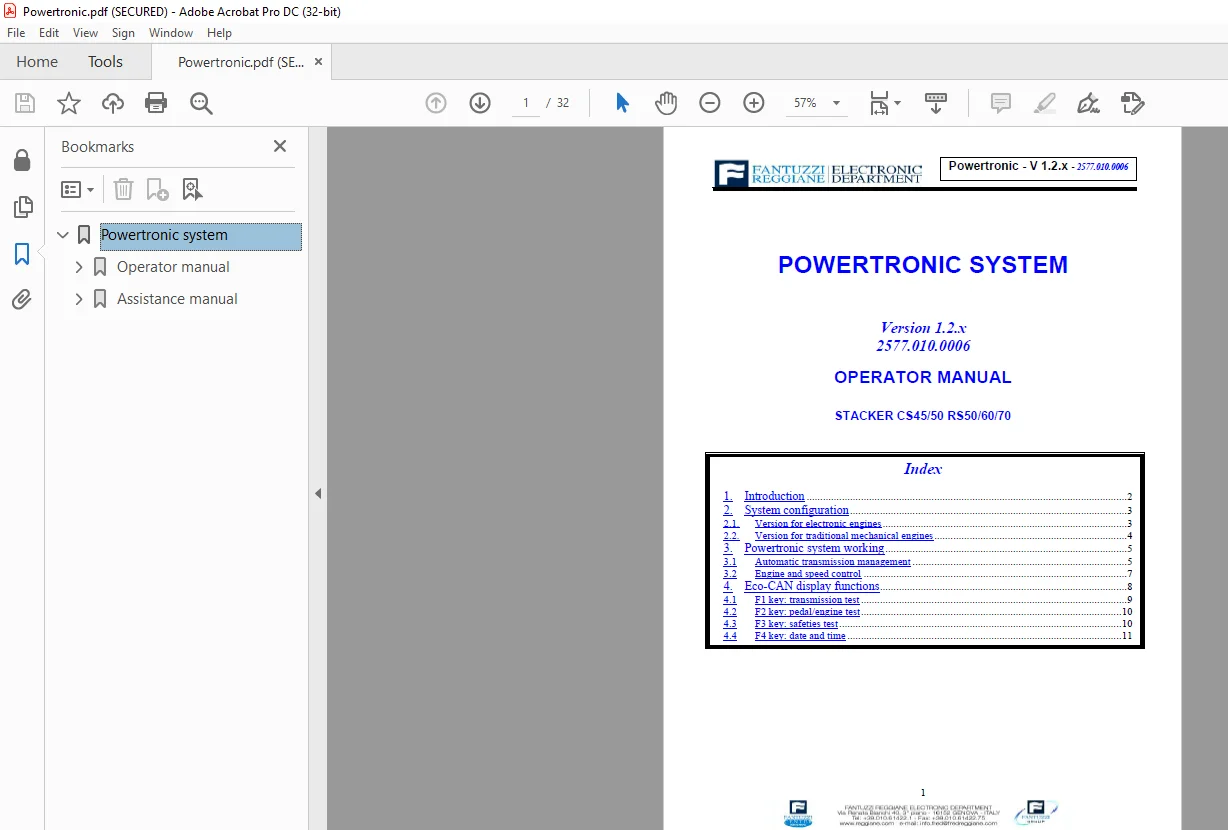This screenshot has height=830, width=1228.
Task: Show the page thumbnails panel
Action: tap(22, 207)
